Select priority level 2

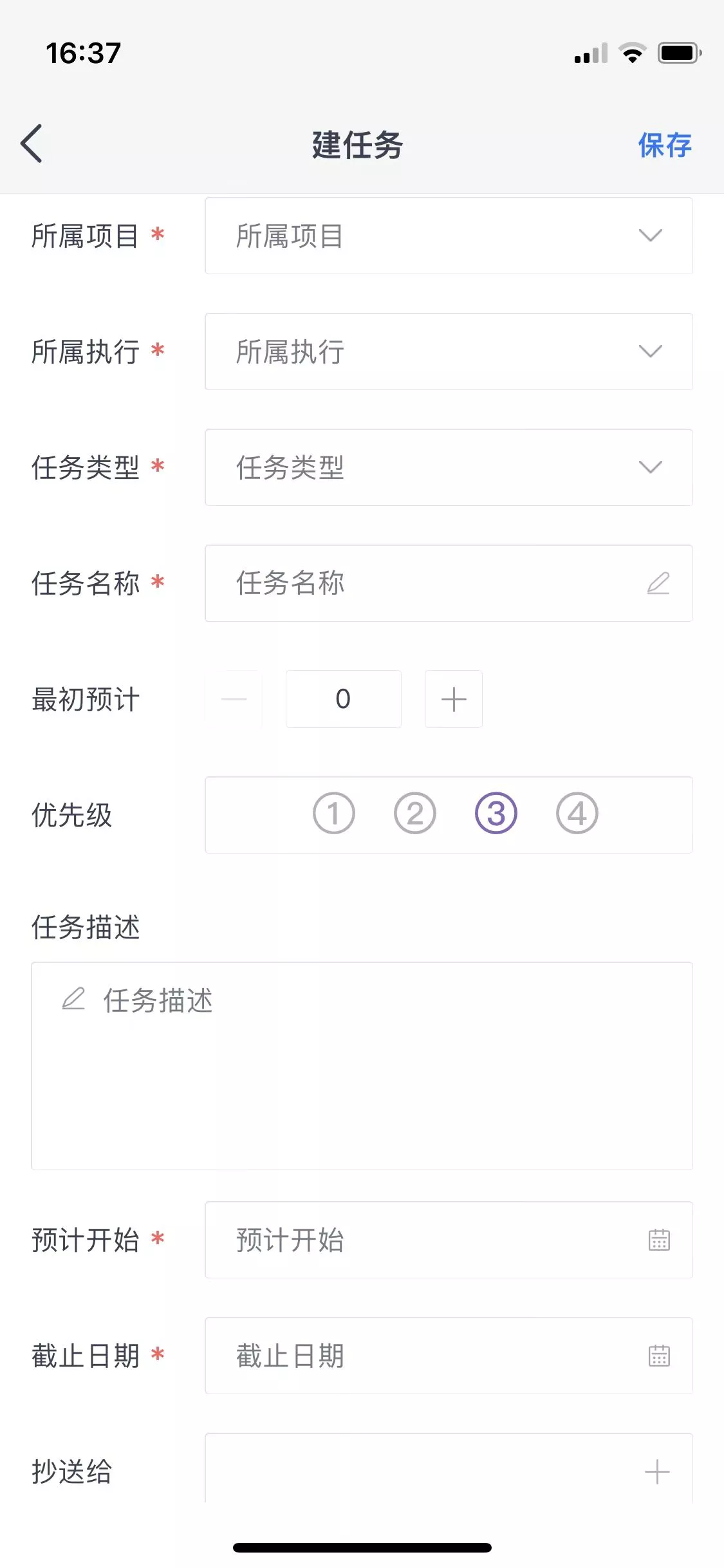[x=415, y=814]
